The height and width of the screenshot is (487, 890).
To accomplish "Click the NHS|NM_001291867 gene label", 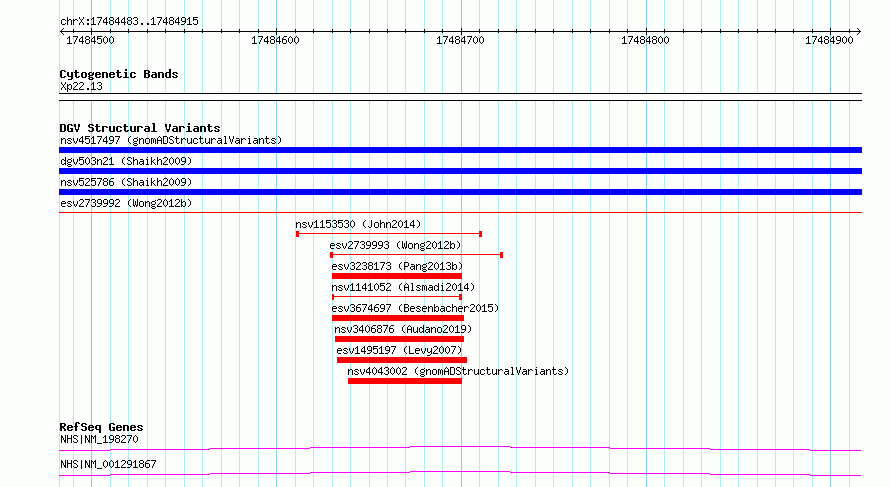I will [x=108, y=464].
